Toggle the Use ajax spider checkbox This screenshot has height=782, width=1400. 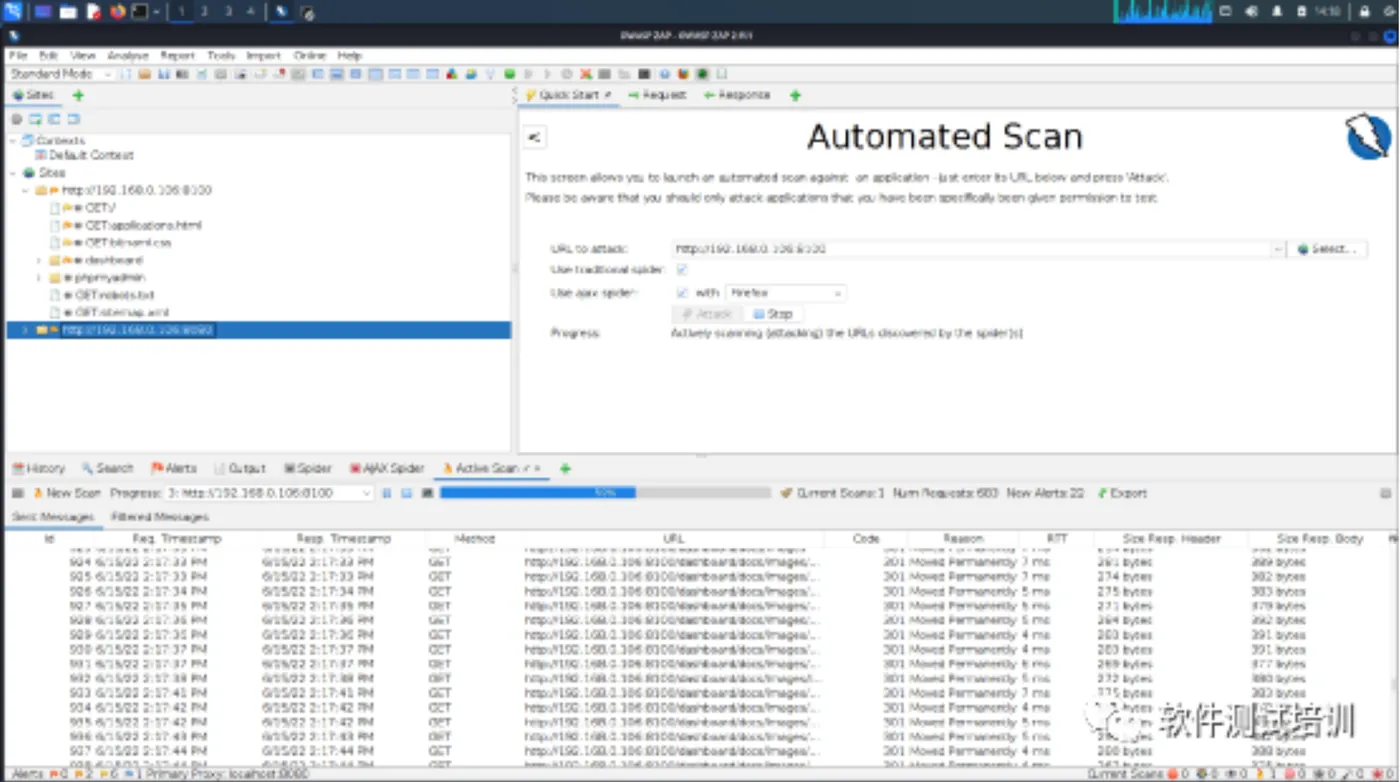click(x=682, y=293)
